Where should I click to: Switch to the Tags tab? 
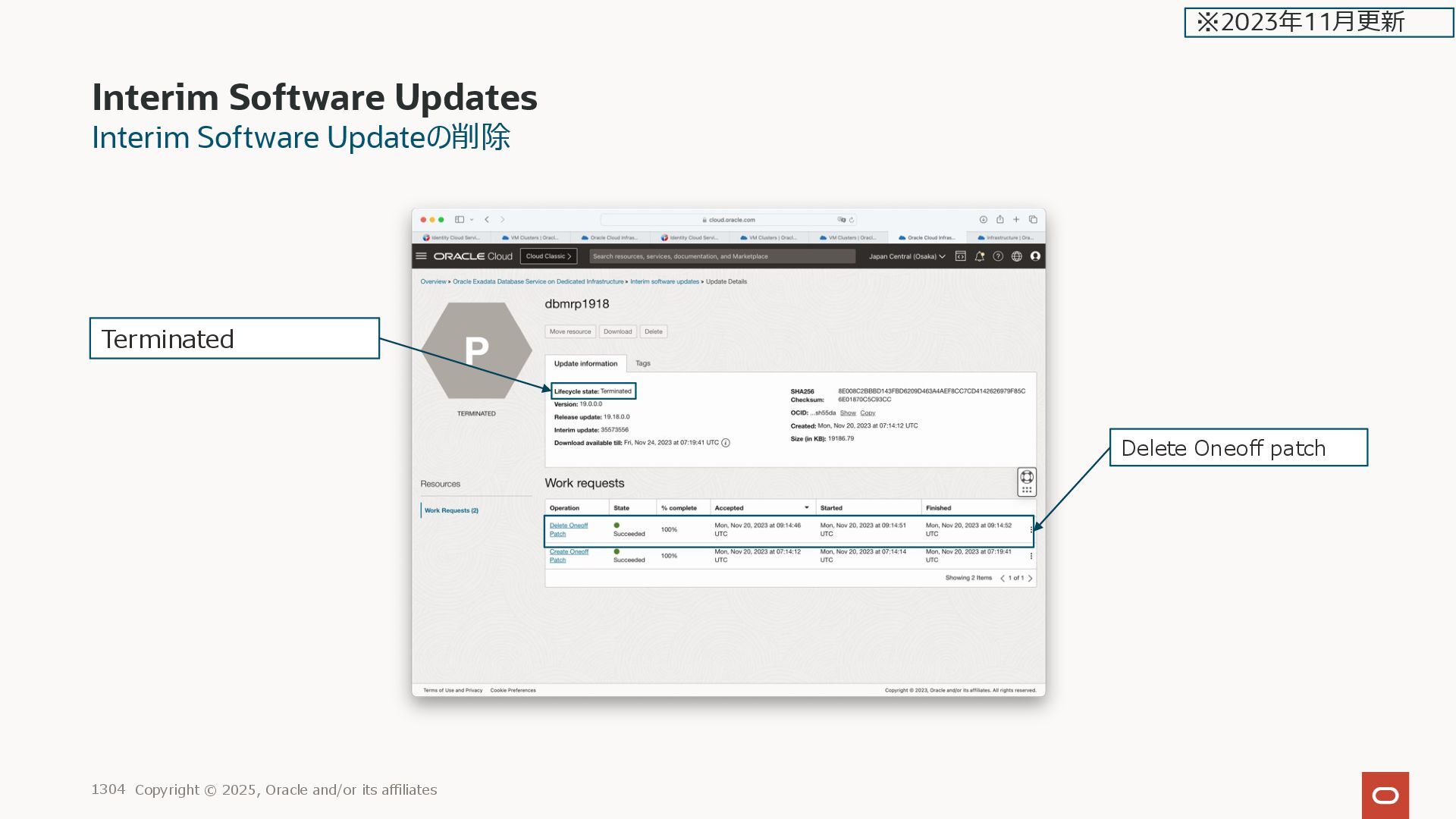click(x=643, y=363)
